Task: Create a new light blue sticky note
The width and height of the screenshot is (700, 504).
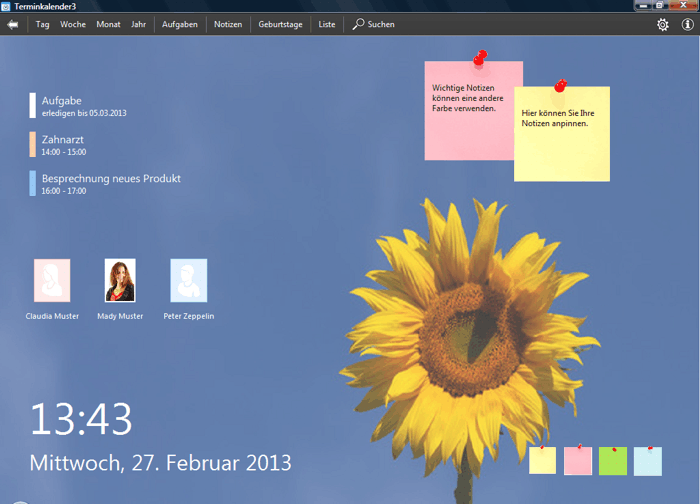Action: [x=648, y=461]
